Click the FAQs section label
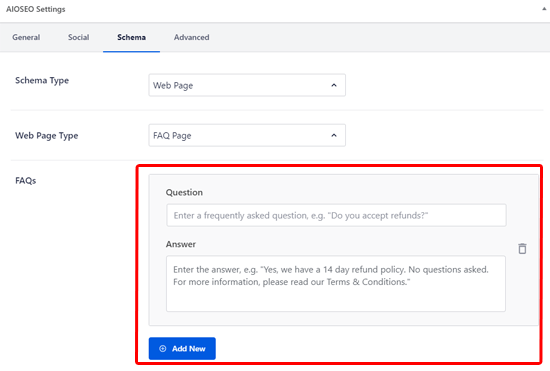The width and height of the screenshot is (550, 371). [x=26, y=181]
